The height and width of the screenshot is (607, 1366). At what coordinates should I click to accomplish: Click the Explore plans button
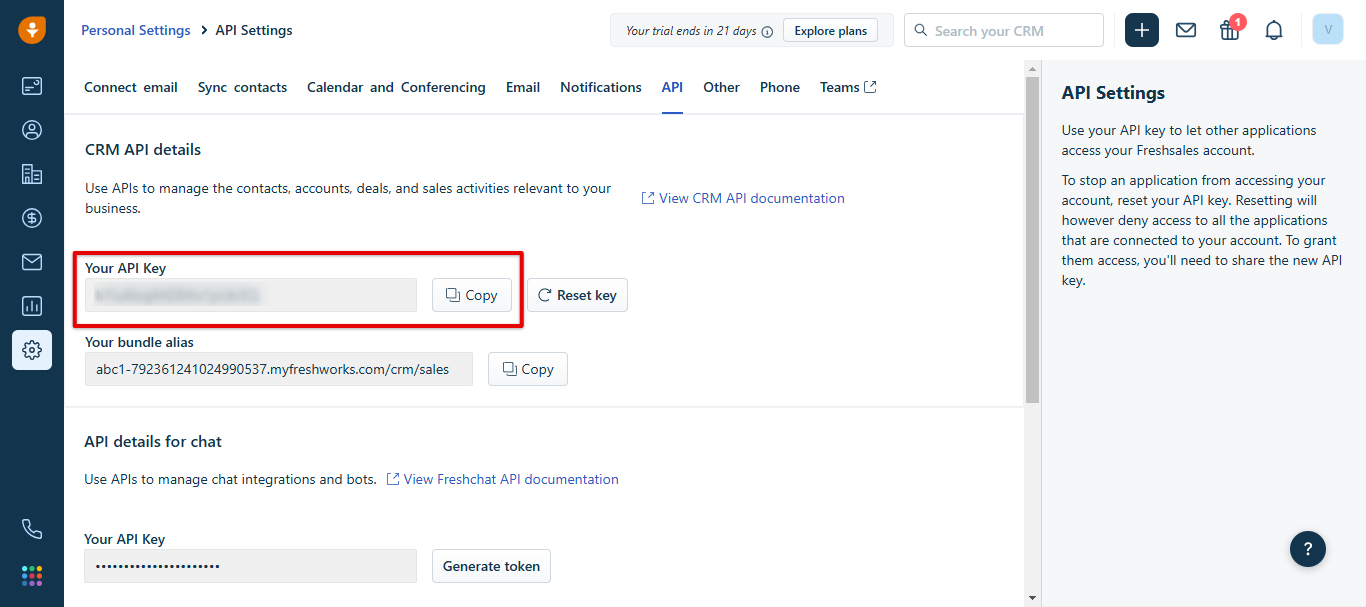[831, 31]
